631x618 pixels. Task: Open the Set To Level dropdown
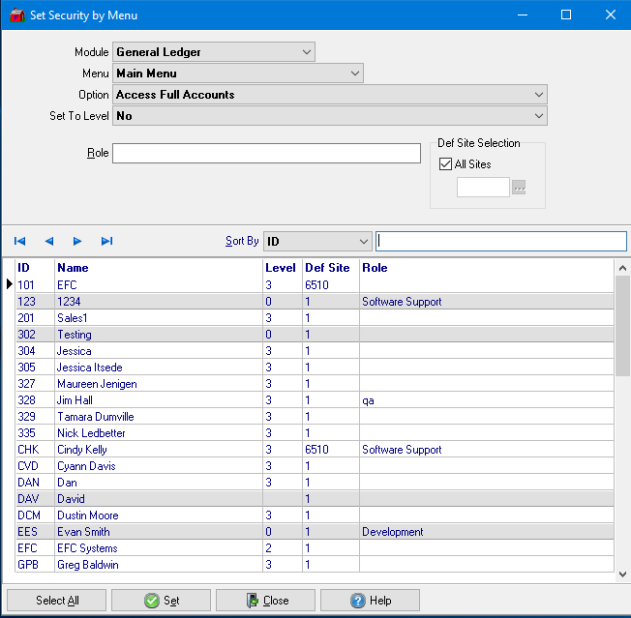(x=539, y=116)
